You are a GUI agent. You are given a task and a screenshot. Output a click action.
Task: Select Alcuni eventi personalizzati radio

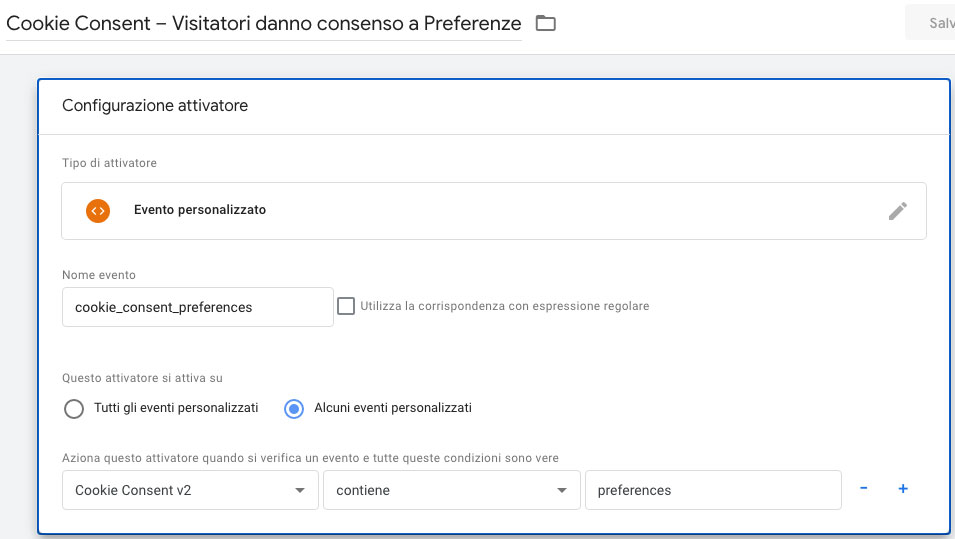(x=294, y=409)
